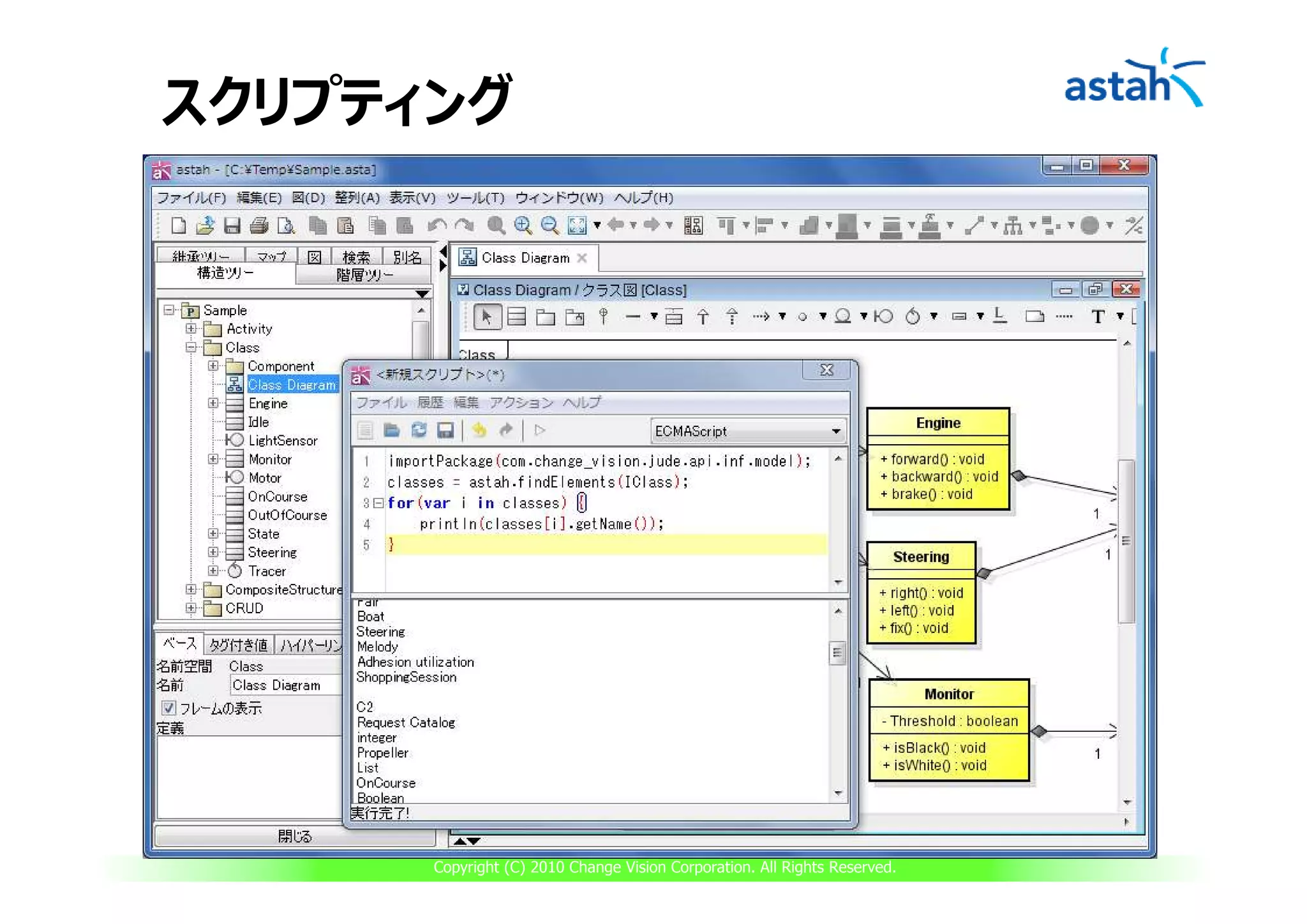1307x924 pixels.
Task: Open the アクション menu in script editor
Action: [x=521, y=403]
